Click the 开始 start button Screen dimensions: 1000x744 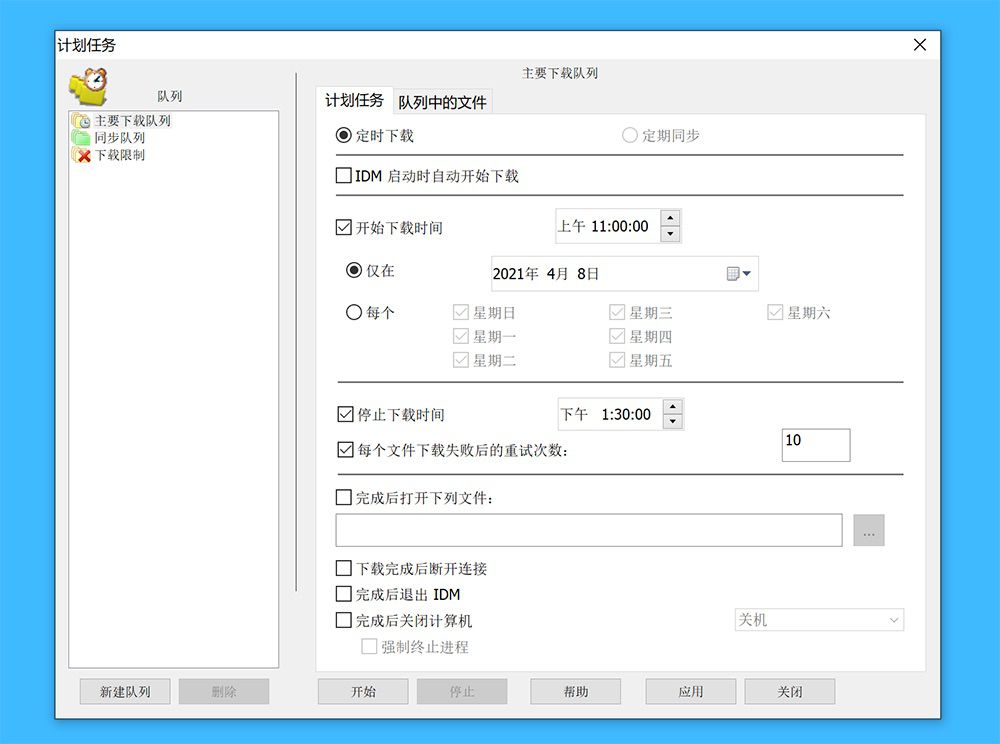(x=363, y=692)
